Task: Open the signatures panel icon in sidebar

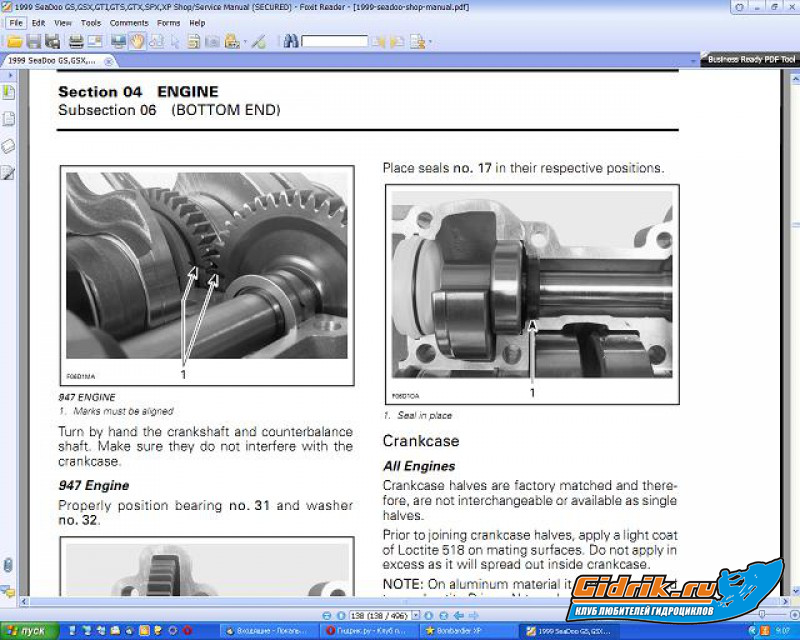Action: coord(8,173)
